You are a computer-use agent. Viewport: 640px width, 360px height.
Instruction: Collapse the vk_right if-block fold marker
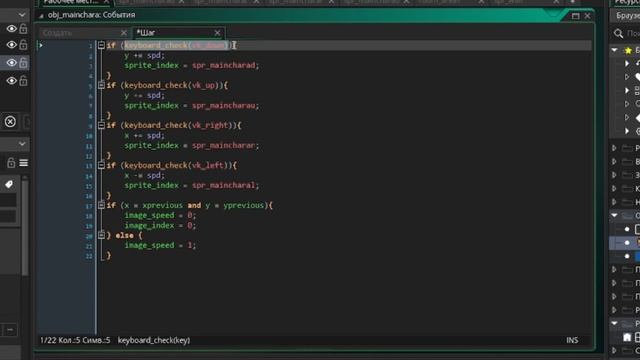pos(101,125)
